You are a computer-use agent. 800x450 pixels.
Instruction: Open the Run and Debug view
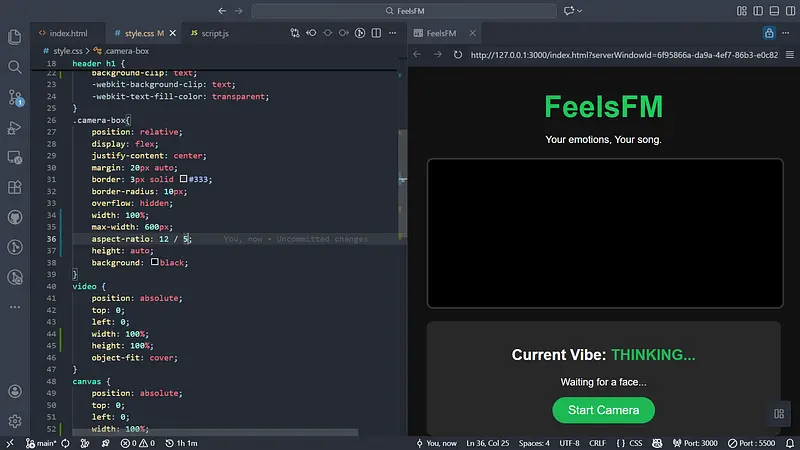15,127
